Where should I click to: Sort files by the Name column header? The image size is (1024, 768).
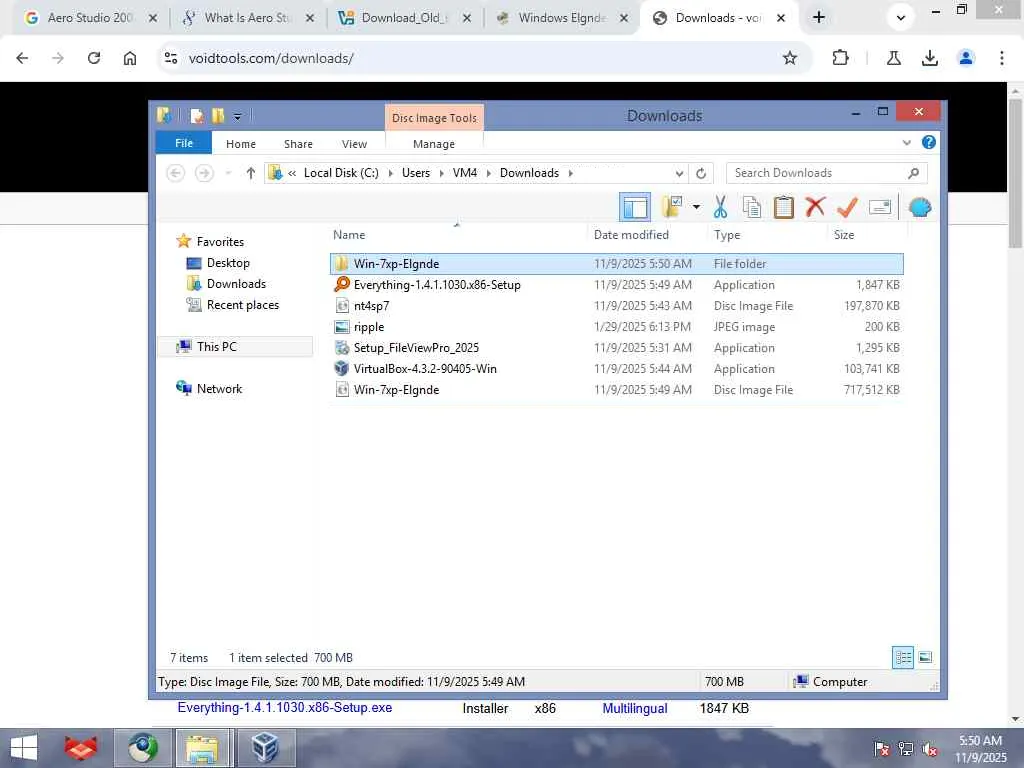(349, 235)
